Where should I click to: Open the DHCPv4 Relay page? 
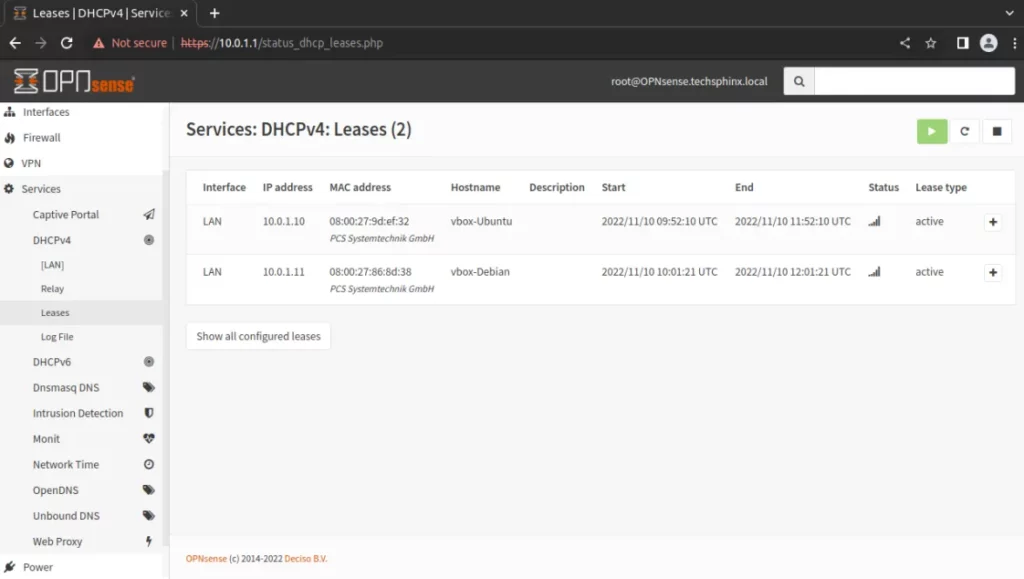(52, 289)
